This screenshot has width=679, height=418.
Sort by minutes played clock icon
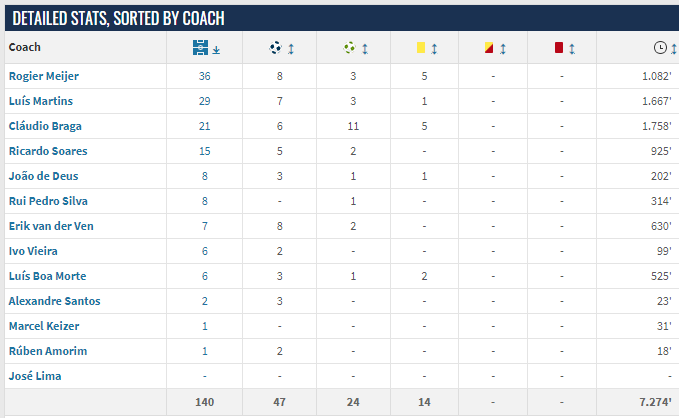660,48
